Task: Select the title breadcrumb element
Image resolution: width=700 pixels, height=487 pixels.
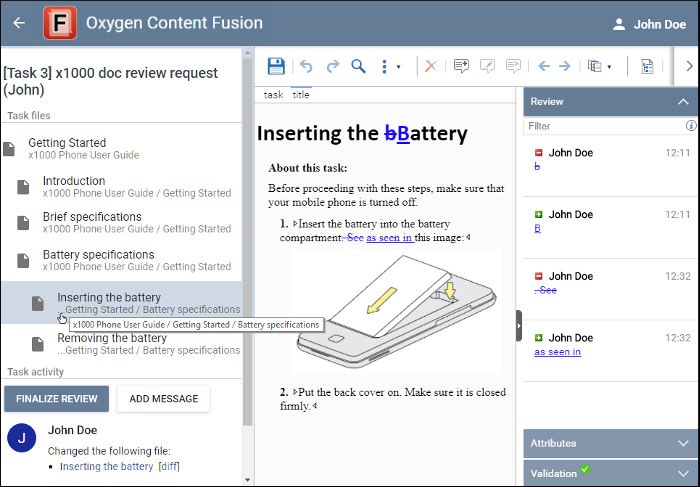Action: 301,95
